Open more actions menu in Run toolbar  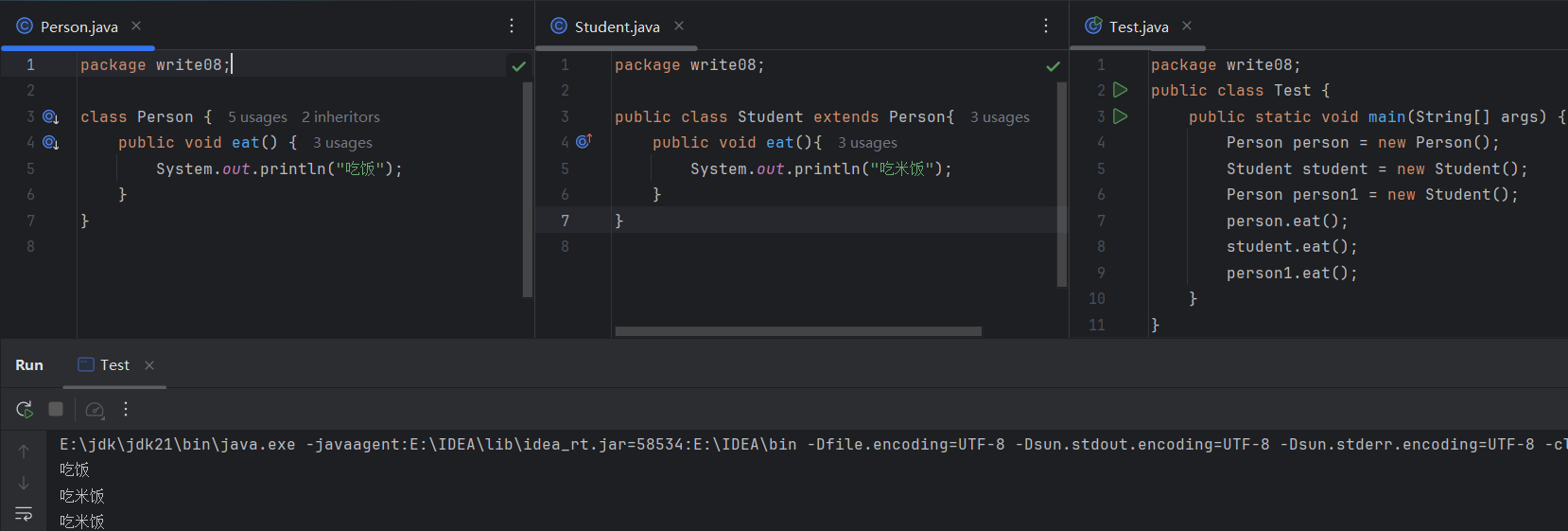[x=126, y=409]
